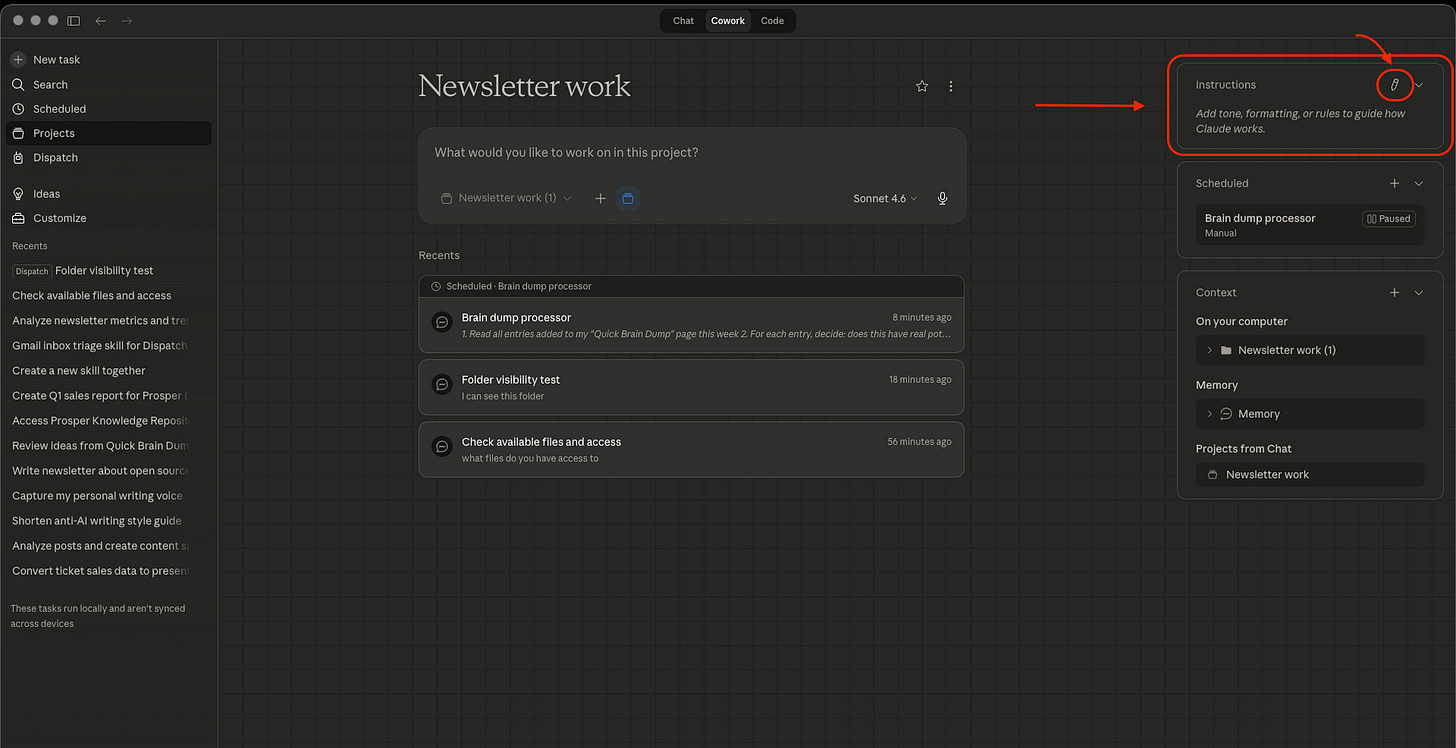Viewport: 1456px width, 748px height.
Task: Switch to the Code tab
Action: (x=772, y=21)
